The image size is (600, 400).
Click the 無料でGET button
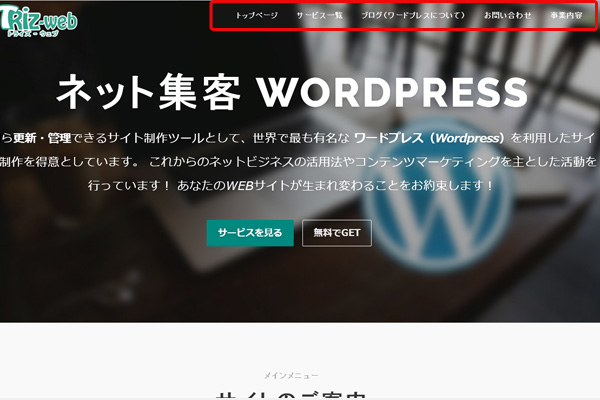pos(337,233)
